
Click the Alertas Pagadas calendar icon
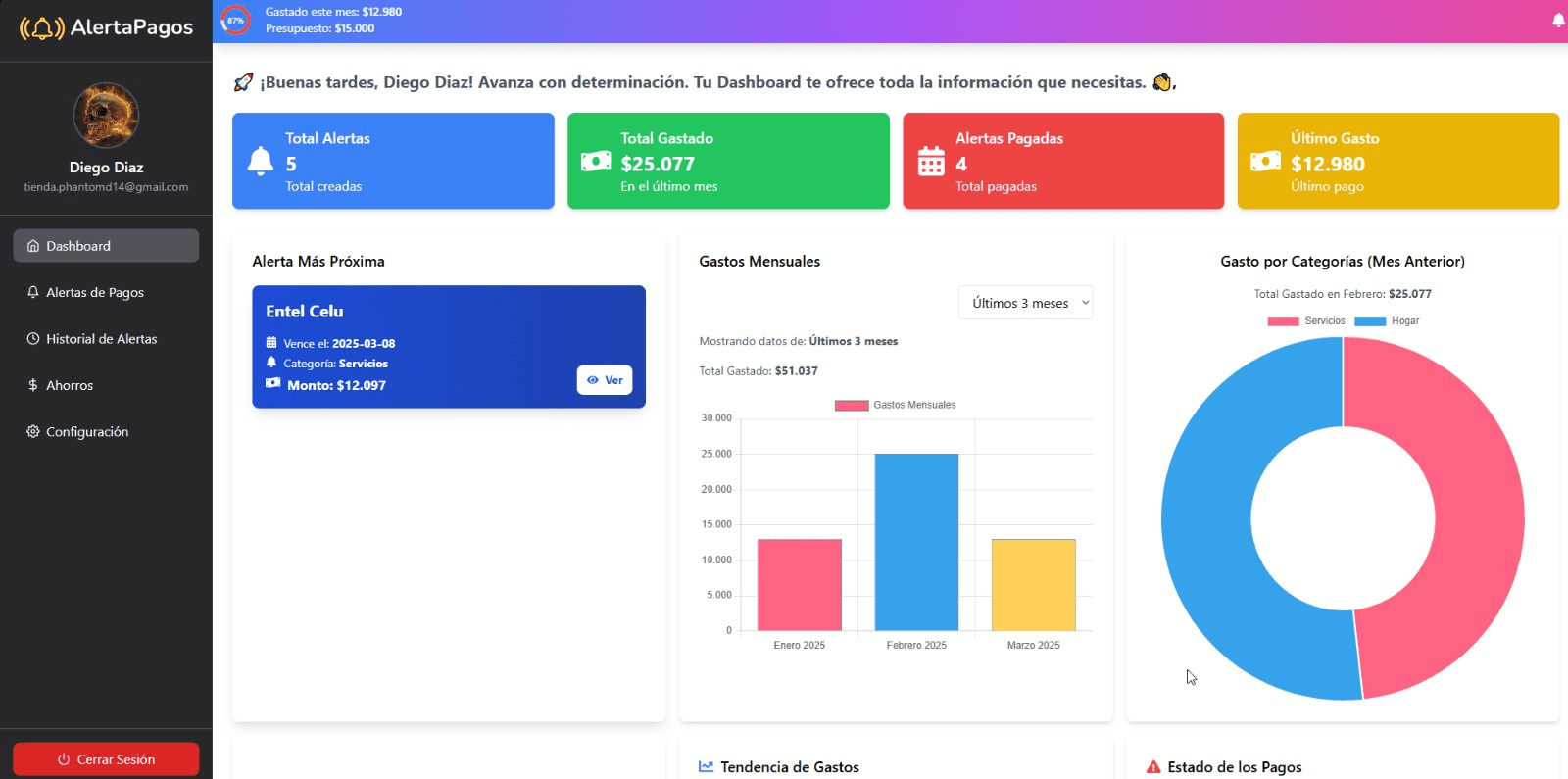[931, 161]
